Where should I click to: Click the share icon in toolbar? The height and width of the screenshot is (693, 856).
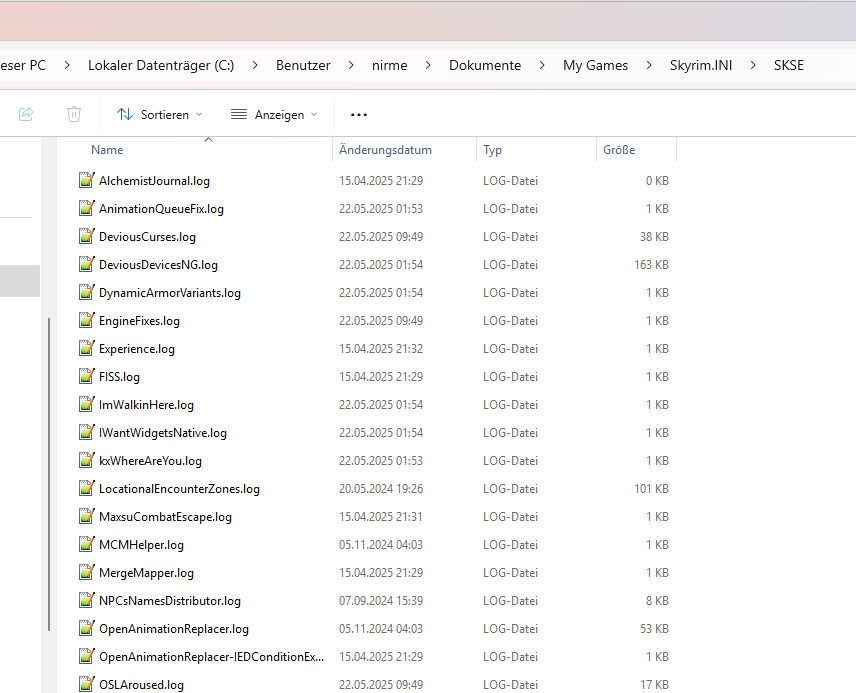point(26,114)
